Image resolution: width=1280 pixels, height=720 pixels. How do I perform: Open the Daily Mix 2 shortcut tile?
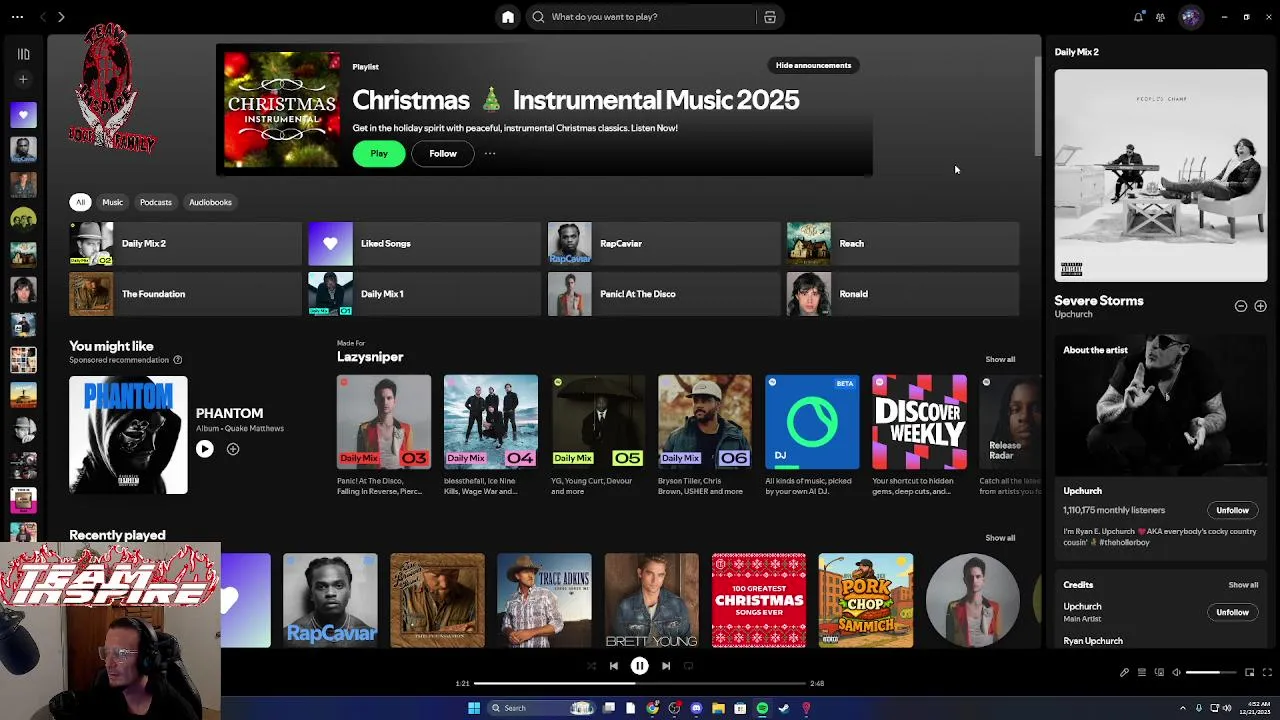(185, 243)
